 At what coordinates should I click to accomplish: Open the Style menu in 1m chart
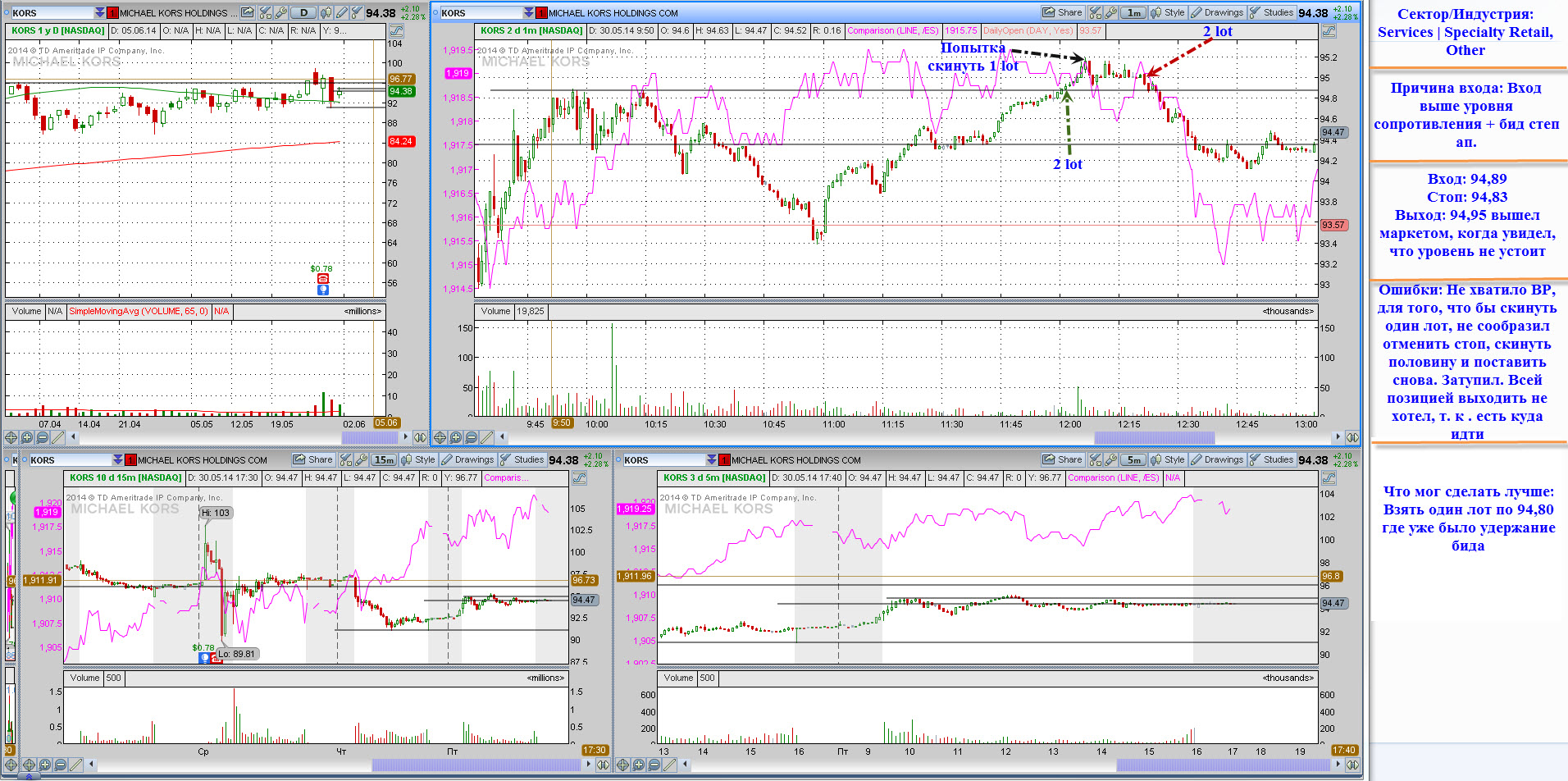1168,12
